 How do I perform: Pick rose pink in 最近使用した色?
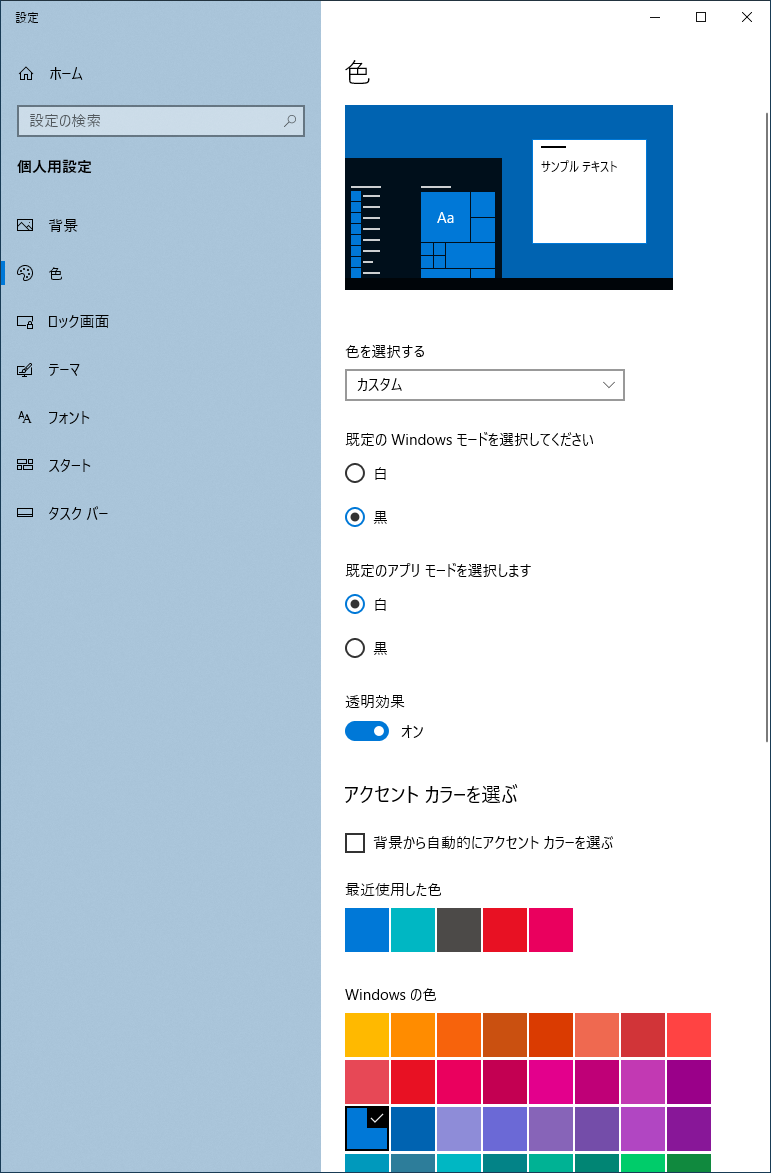click(551, 930)
